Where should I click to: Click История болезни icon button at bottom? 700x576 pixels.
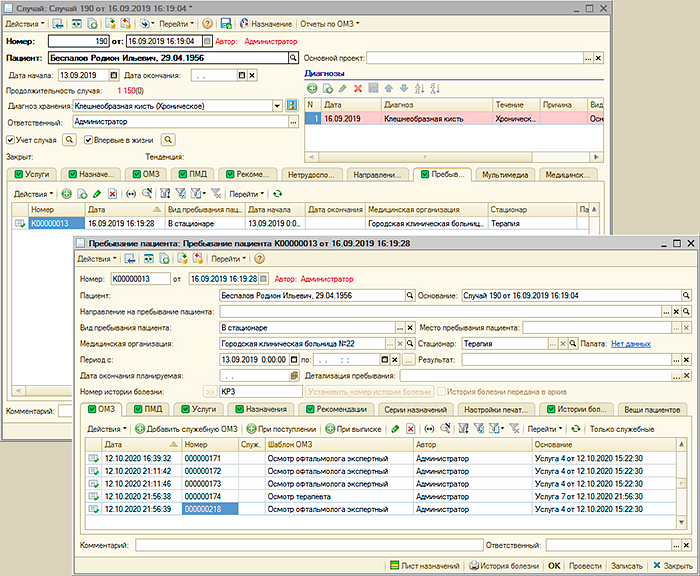pyautogui.click(x=505, y=565)
